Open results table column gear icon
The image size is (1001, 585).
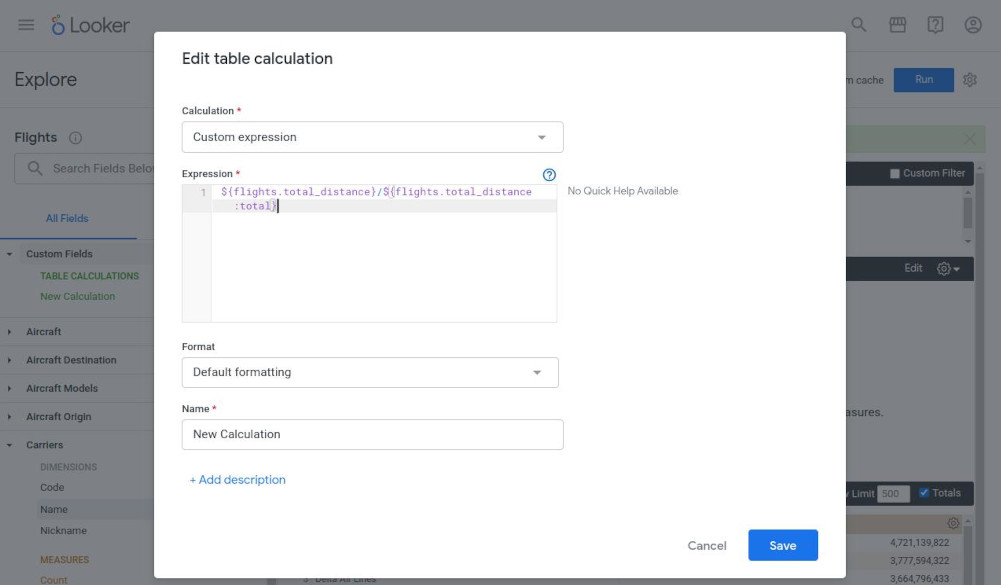point(953,523)
